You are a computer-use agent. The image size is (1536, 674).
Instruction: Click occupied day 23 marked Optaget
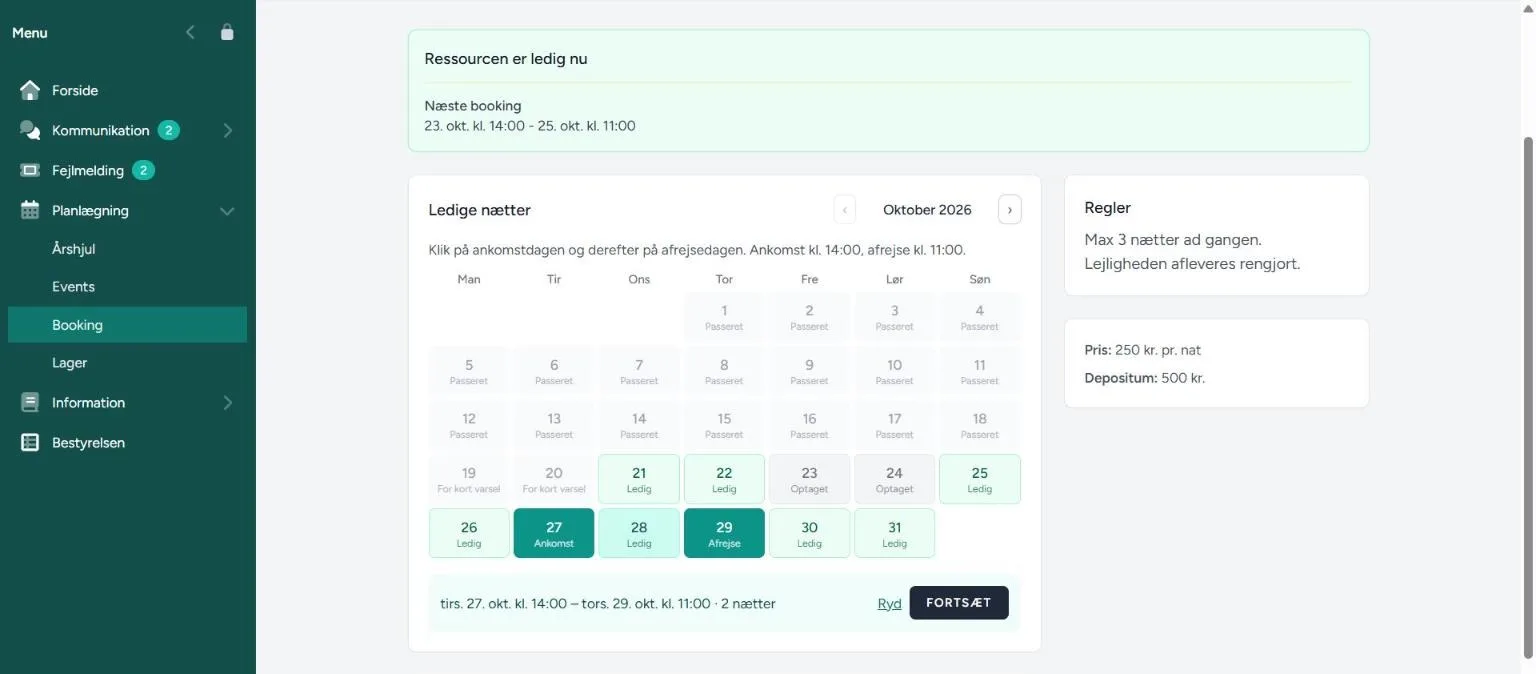tap(810, 479)
